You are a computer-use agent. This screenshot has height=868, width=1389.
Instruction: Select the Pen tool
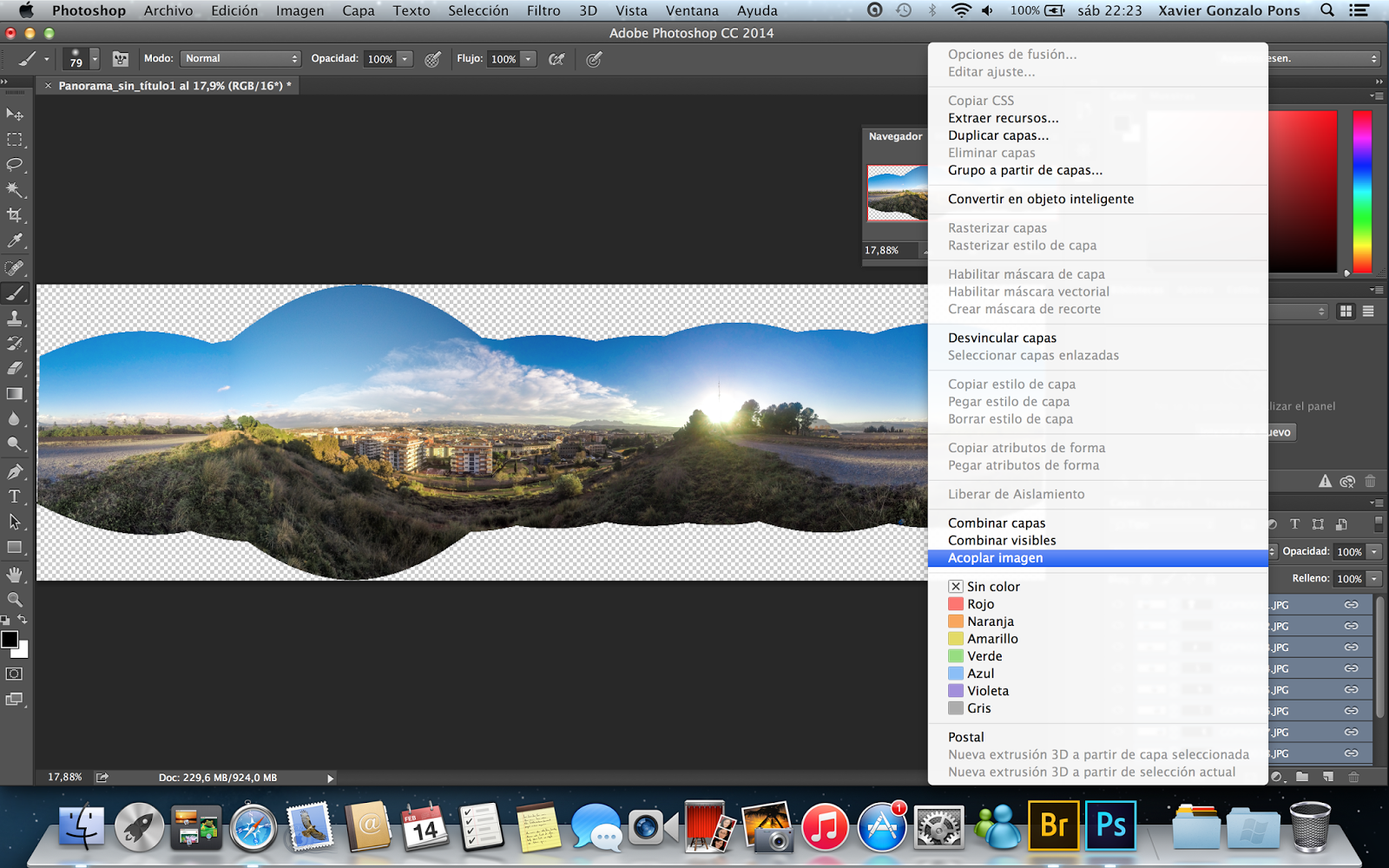(x=15, y=471)
